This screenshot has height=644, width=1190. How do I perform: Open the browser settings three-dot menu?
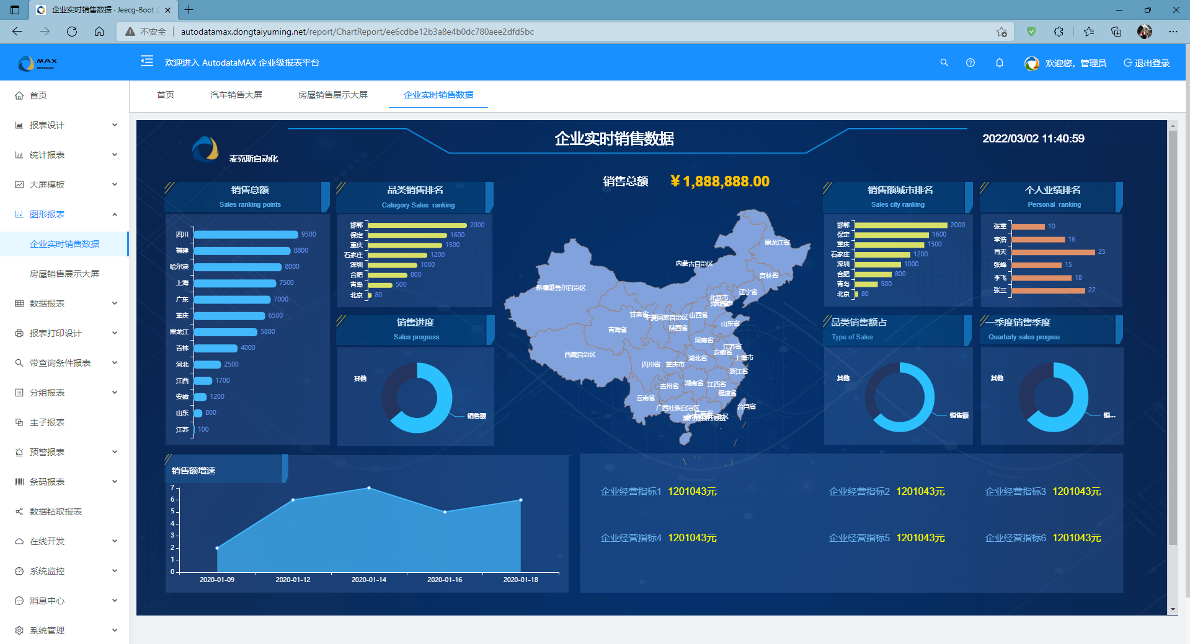1172,31
